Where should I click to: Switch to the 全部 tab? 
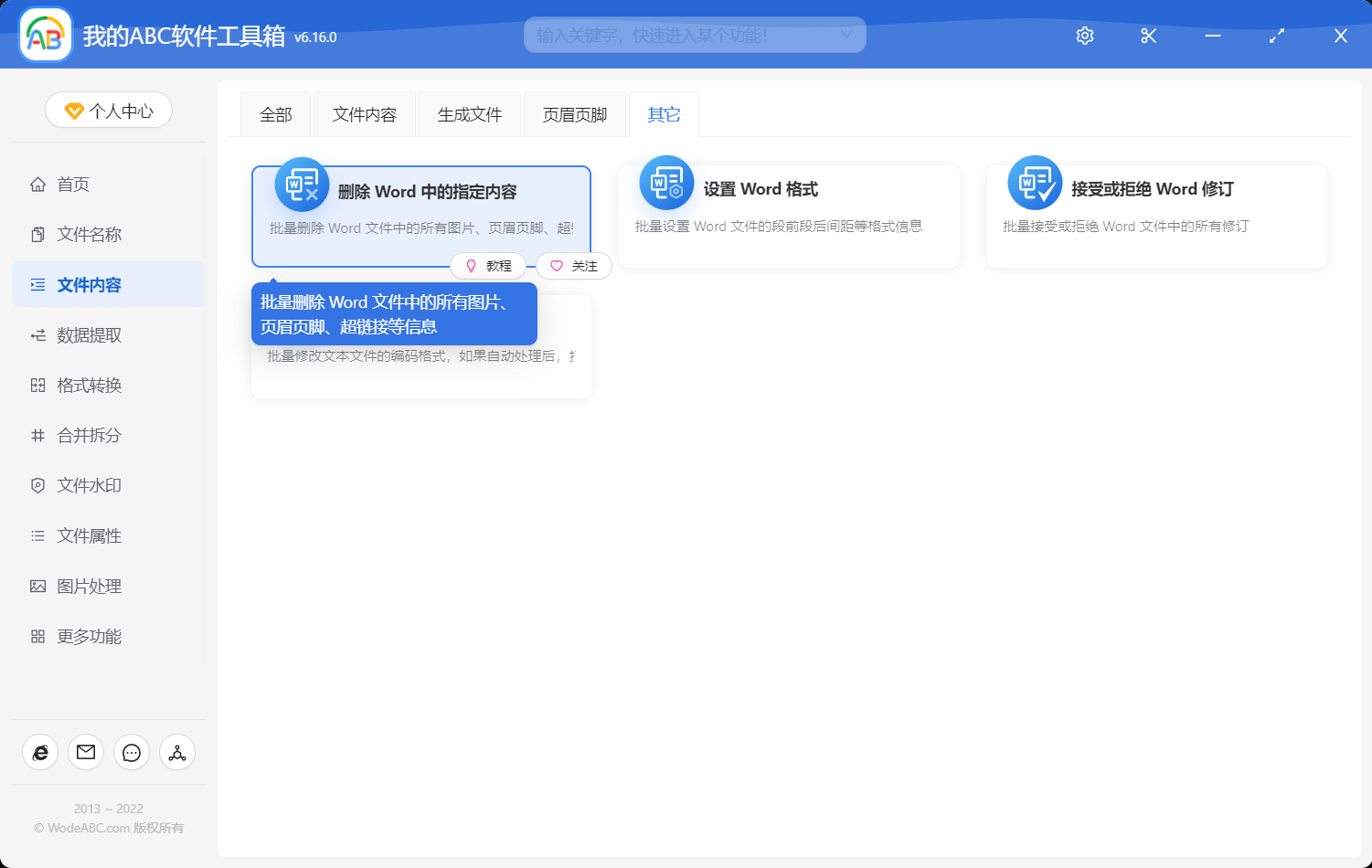275,113
